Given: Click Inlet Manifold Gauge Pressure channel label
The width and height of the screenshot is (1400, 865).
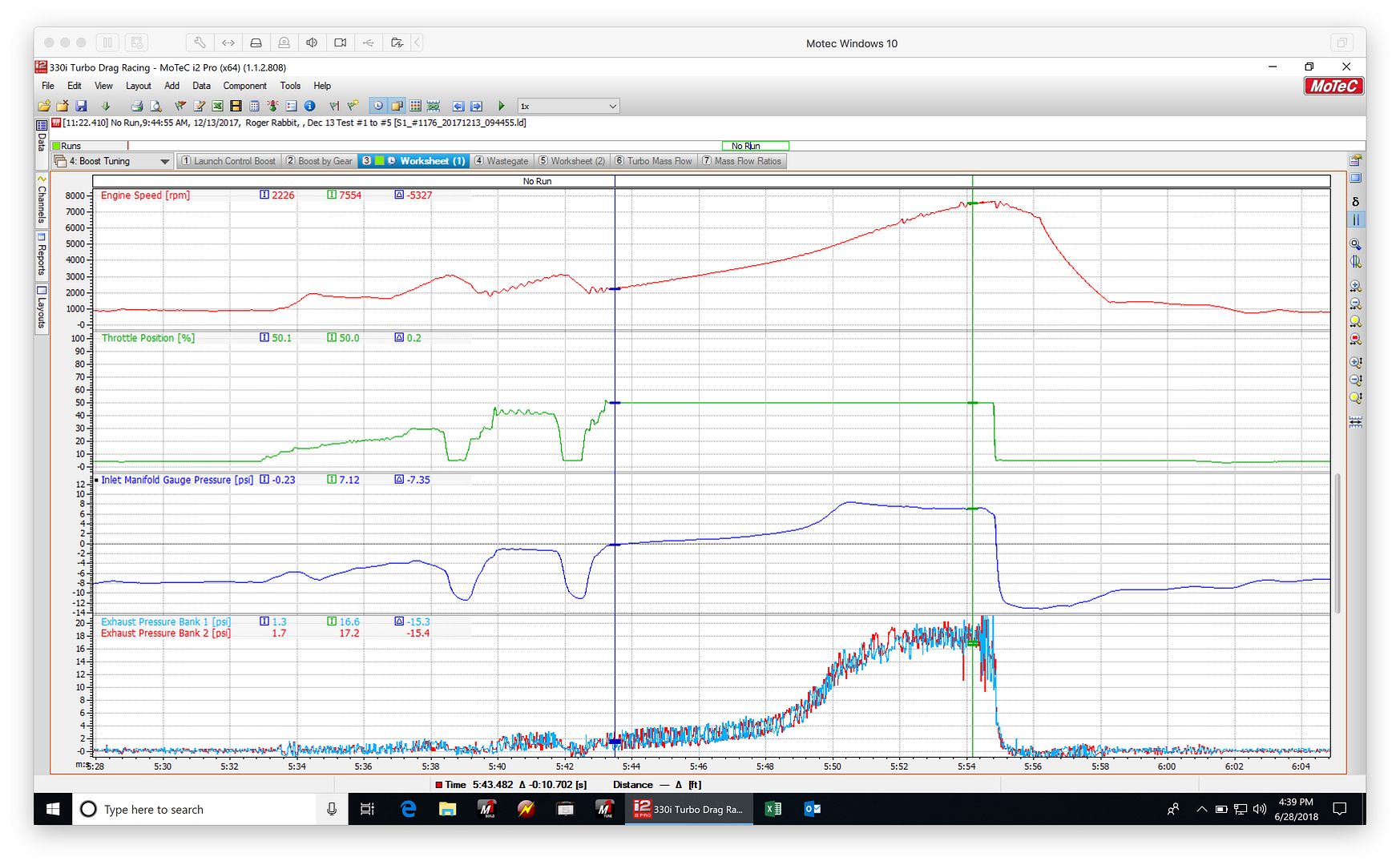Looking at the screenshot, I should click(177, 480).
